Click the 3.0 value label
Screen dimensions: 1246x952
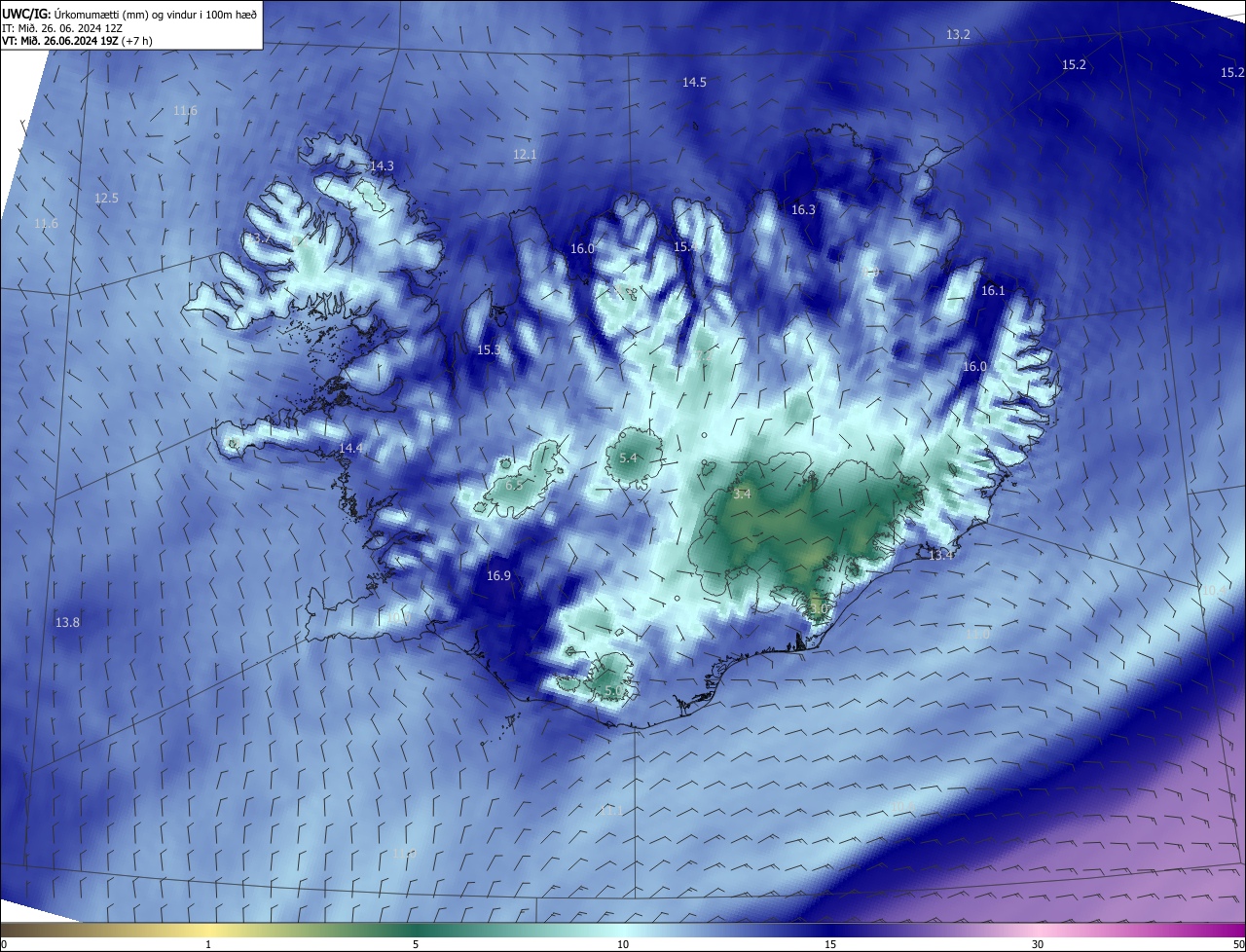(x=819, y=609)
